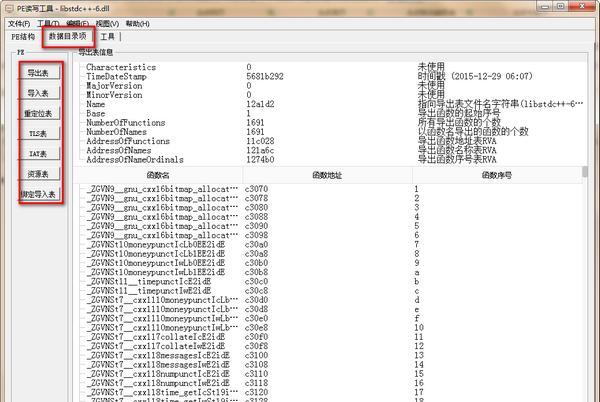Select the NumberOfNames row
The image size is (600, 402).
[x=329, y=132]
